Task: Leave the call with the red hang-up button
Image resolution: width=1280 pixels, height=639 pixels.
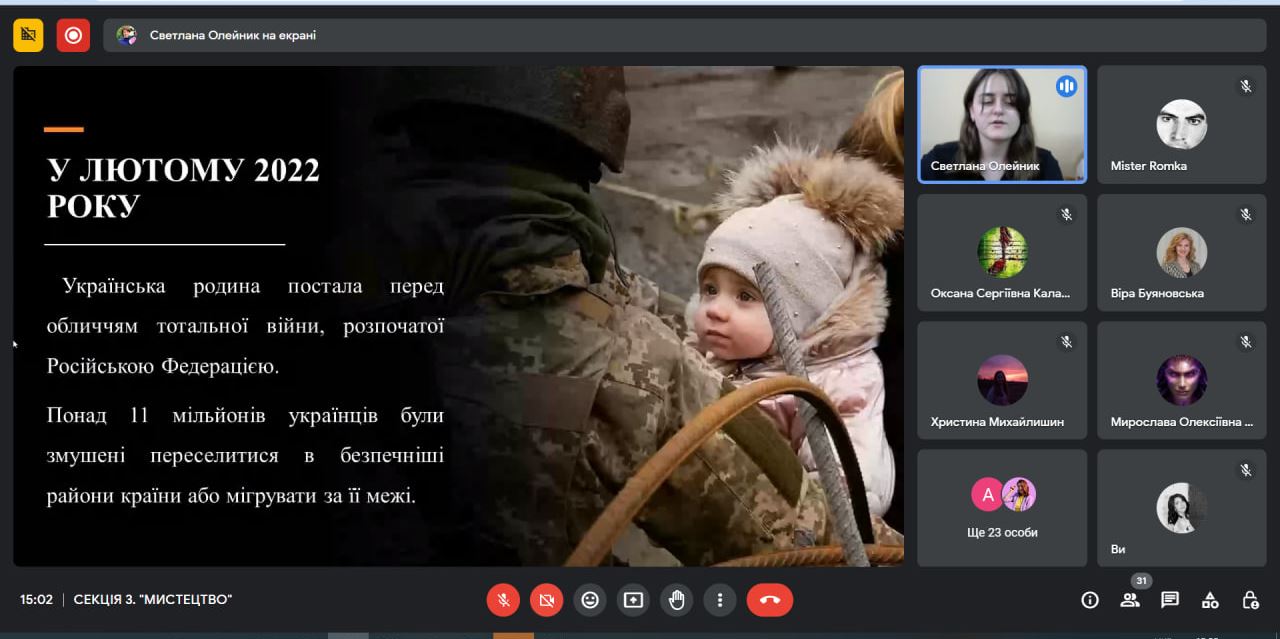Action: click(769, 600)
